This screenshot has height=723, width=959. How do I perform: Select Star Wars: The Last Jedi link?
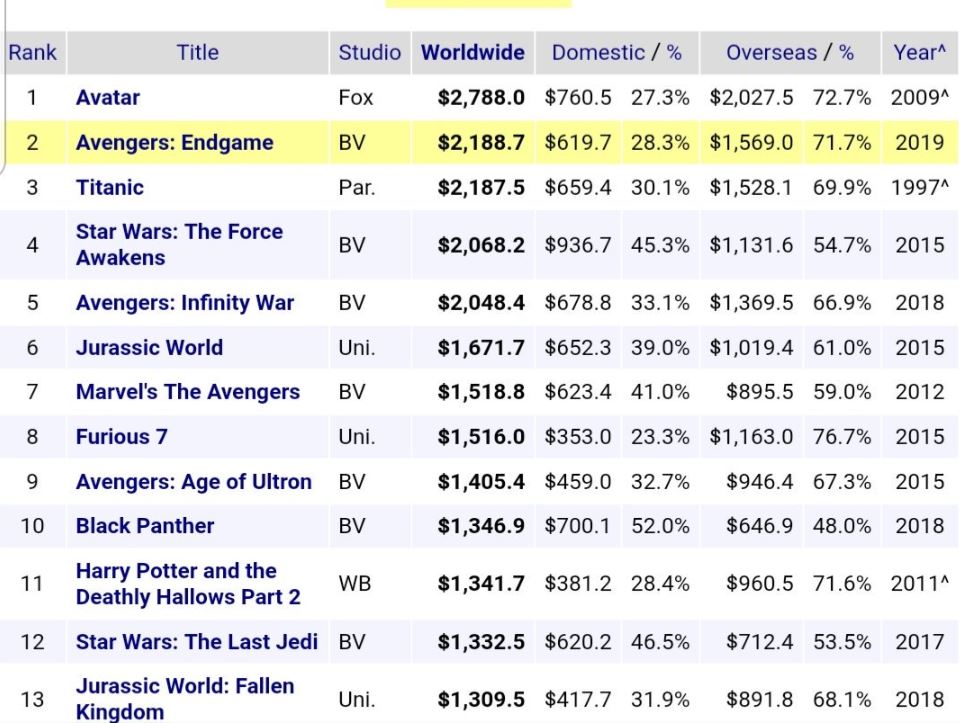[197, 641]
